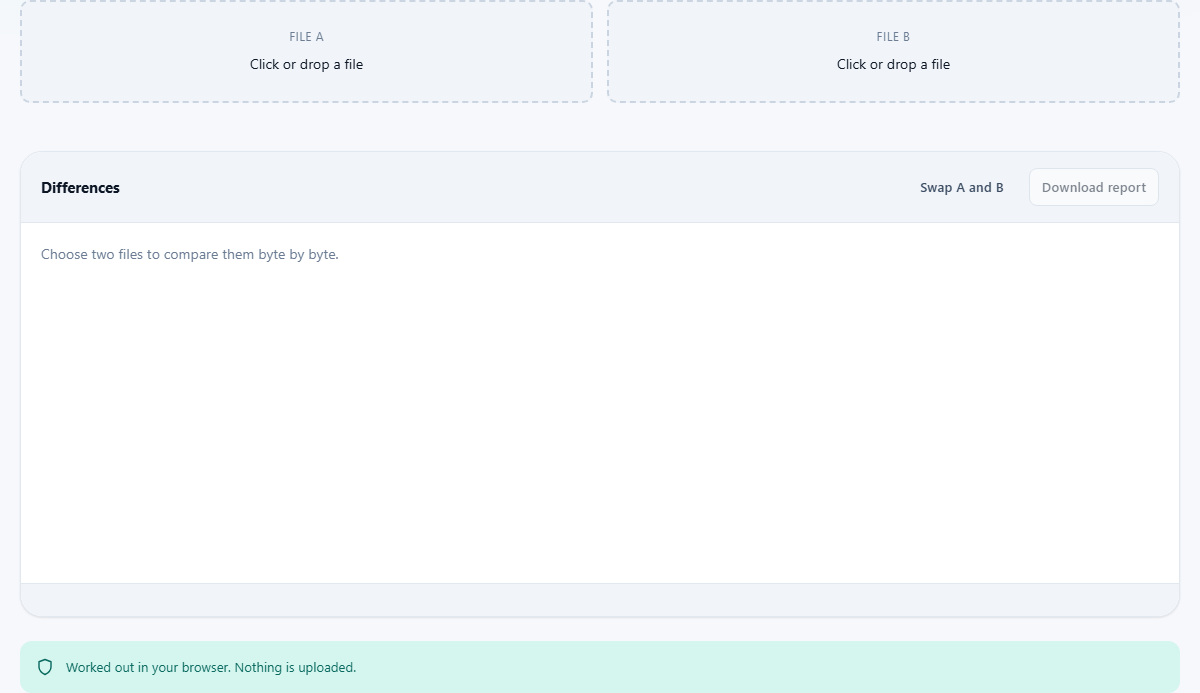1200x693 pixels.
Task: Click the Differences heading
Action: click(80, 188)
